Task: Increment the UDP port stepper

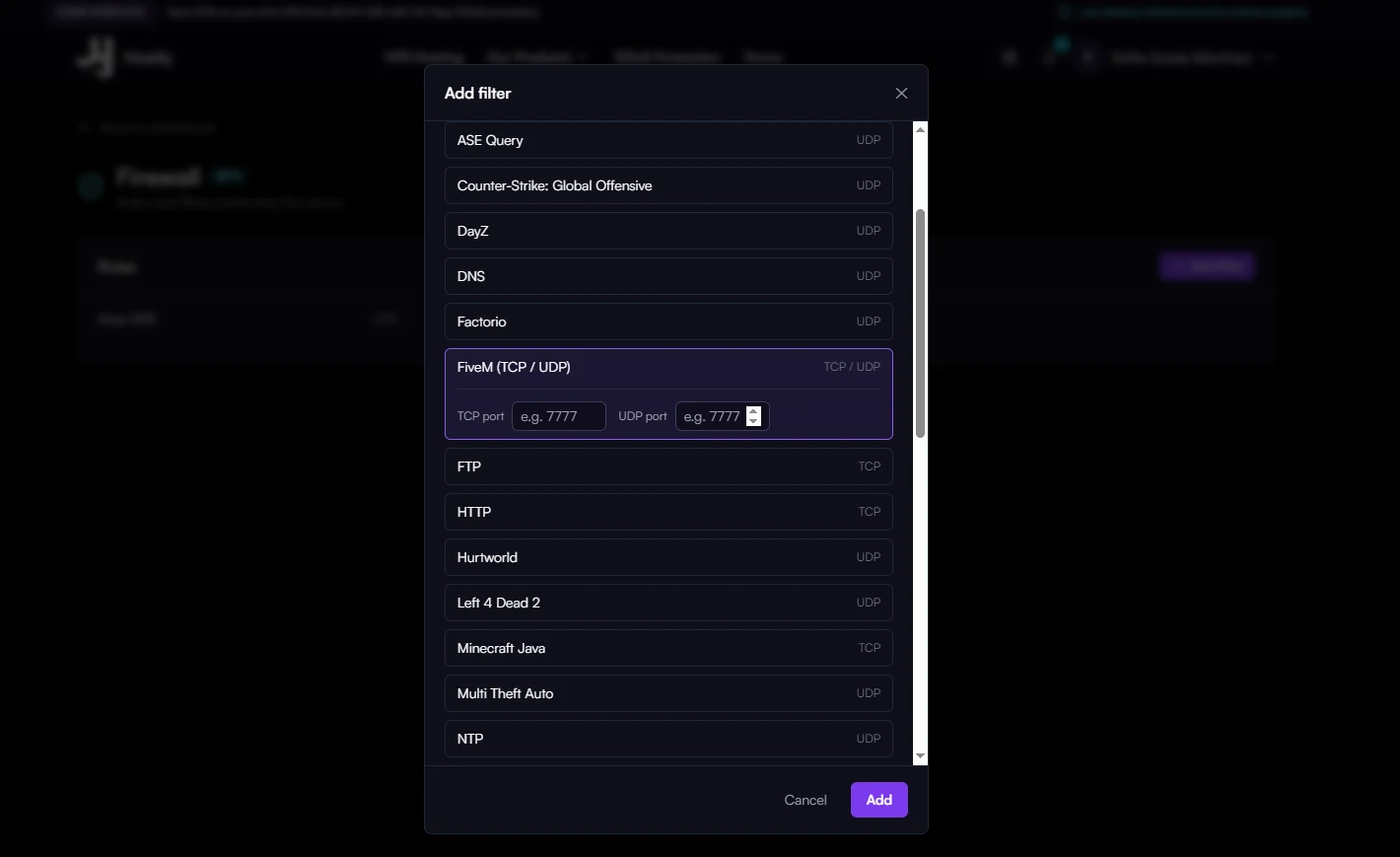Action: tap(753, 411)
